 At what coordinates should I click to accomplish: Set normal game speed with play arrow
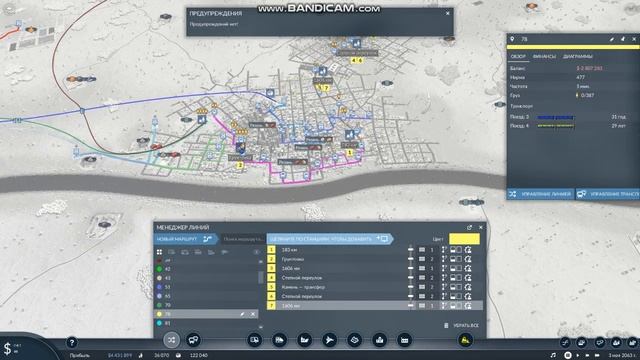578,355
